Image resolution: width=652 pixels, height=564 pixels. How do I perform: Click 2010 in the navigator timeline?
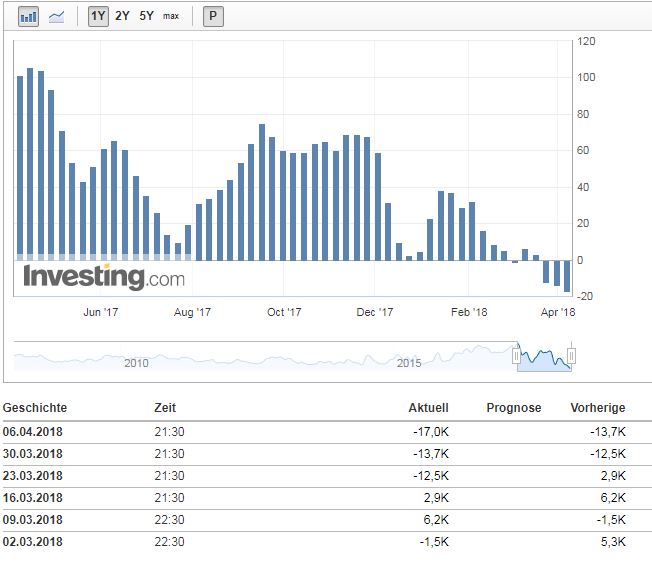(136, 362)
